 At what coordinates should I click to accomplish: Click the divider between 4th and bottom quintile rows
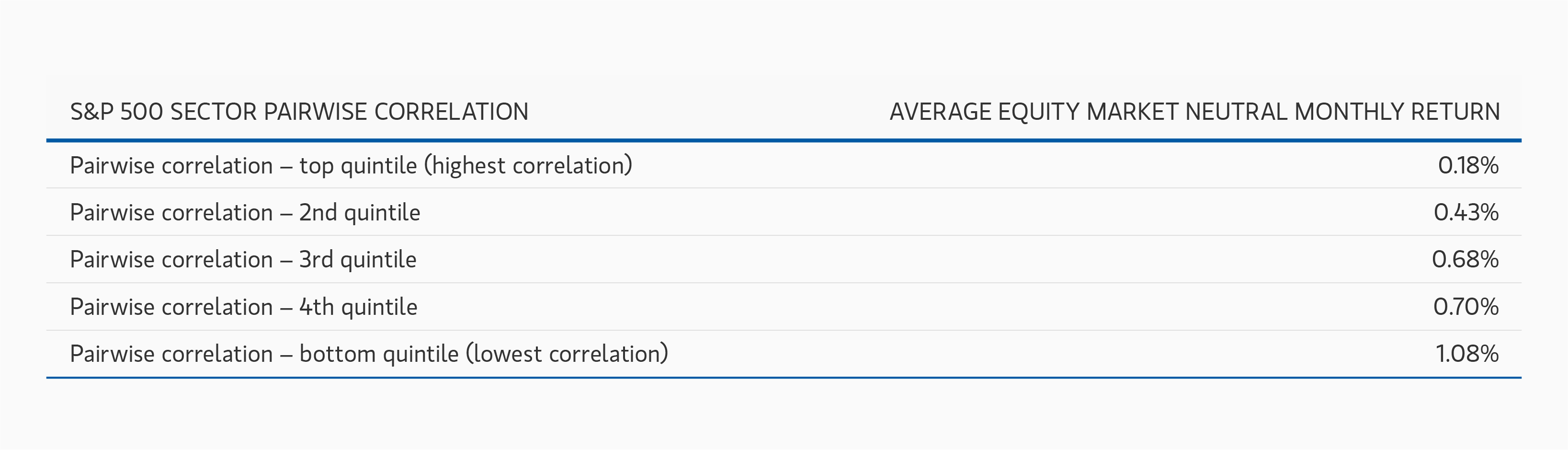coord(784,330)
